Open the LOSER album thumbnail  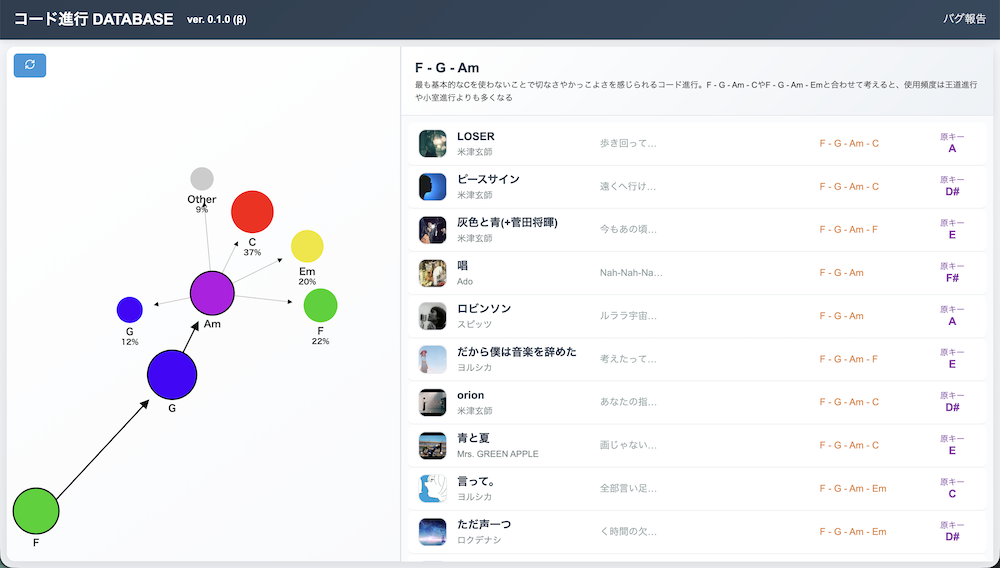[x=432, y=143]
